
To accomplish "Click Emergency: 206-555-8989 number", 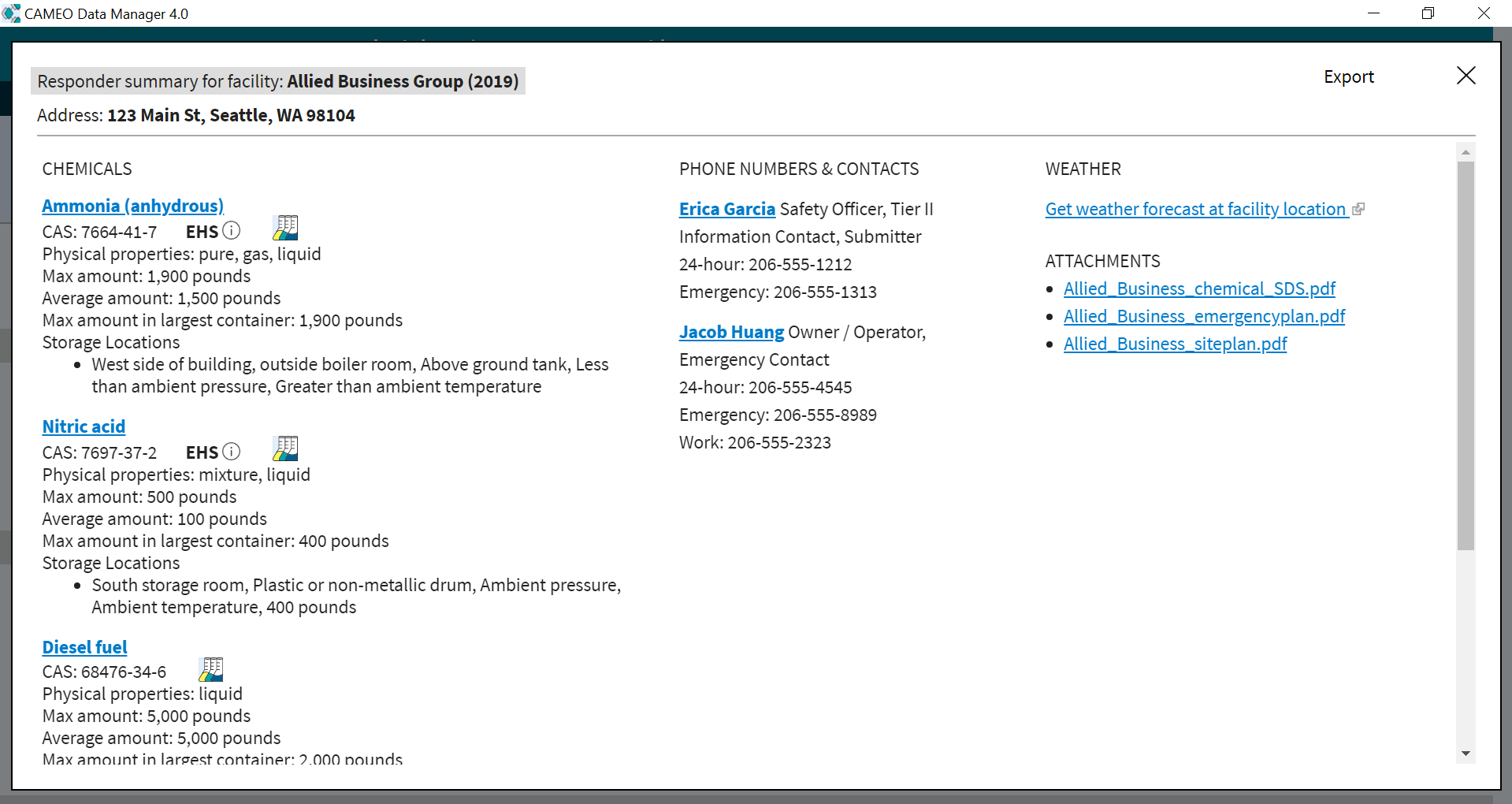I will (x=778, y=415).
